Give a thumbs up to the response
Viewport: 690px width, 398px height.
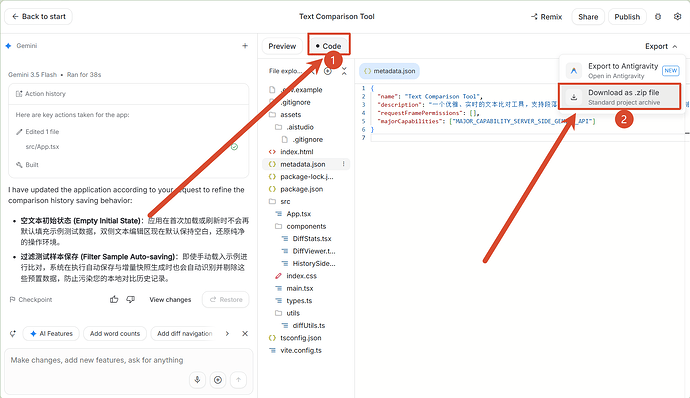click(x=114, y=299)
